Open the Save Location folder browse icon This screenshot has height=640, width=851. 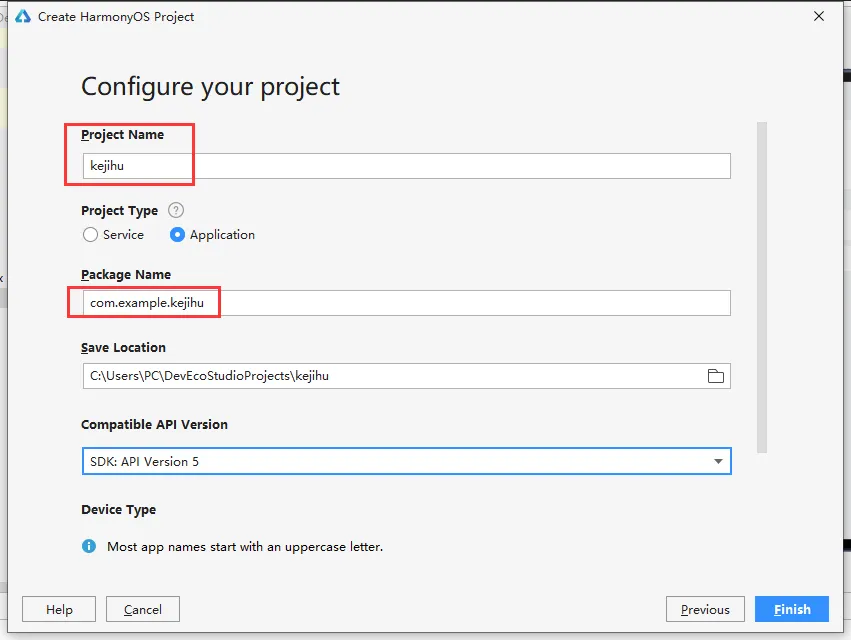(x=715, y=376)
